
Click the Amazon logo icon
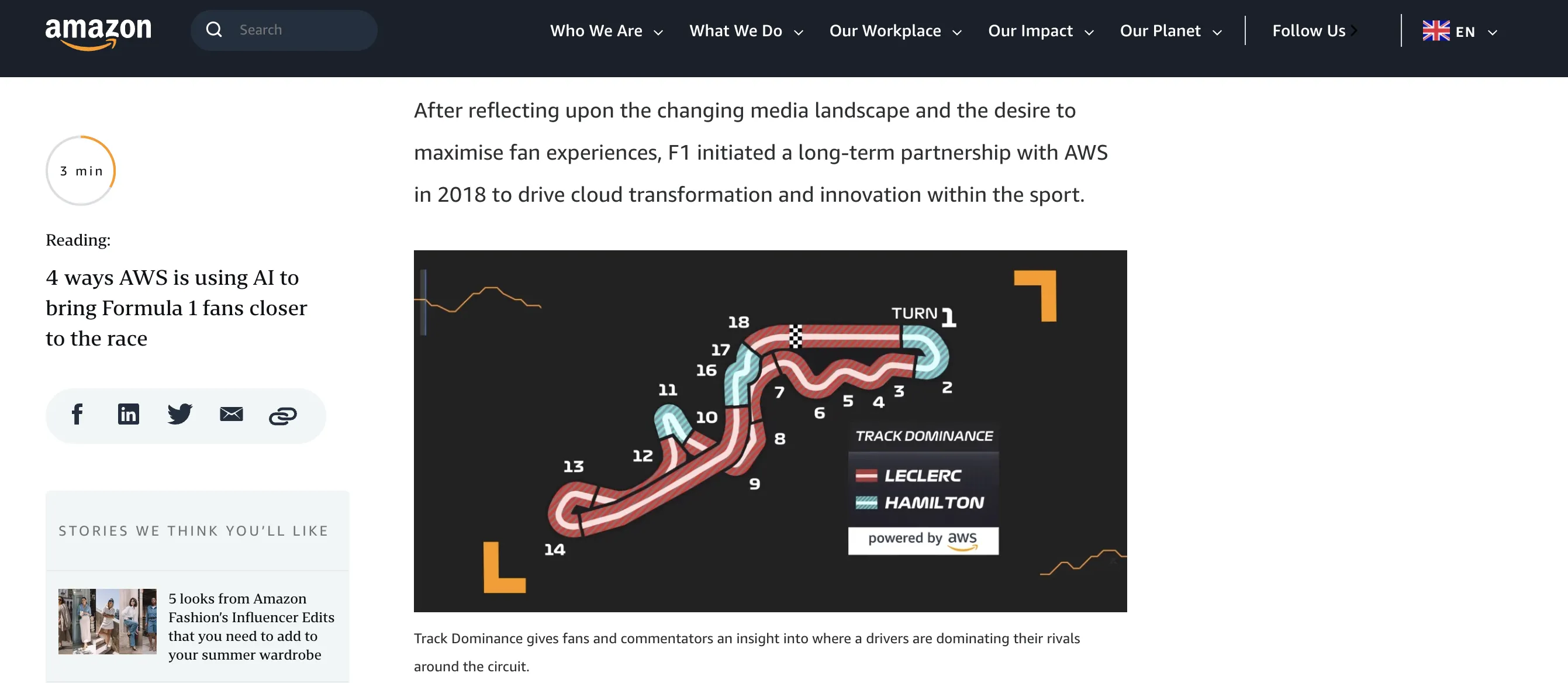pyautogui.click(x=97, y=32)
